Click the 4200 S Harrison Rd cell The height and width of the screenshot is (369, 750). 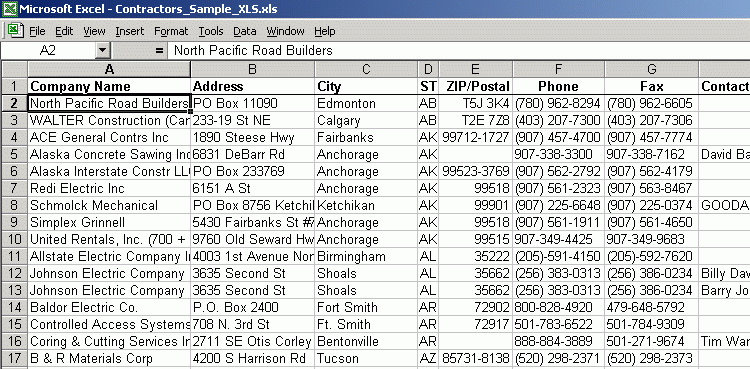pyautogui.click(x=253, y=358)
